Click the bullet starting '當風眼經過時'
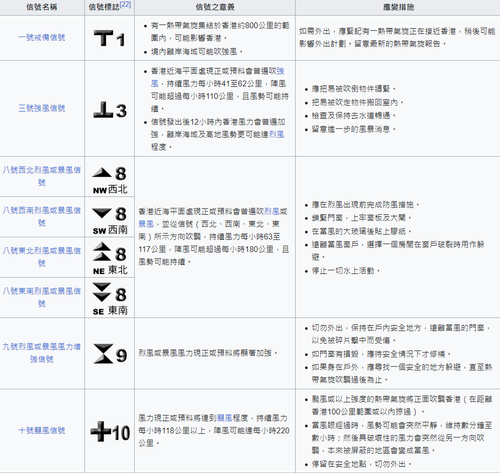Image resolution: width=500 pixels, height=473 pixels. tap(402, 438)
